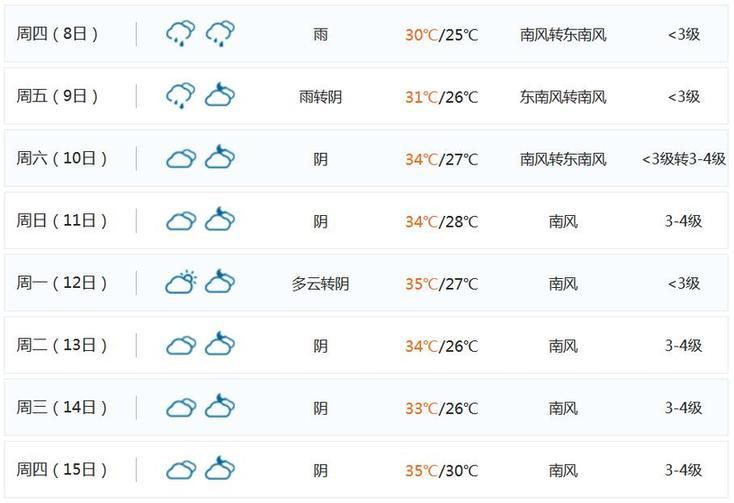Click the night cloud icon for Sunday the 11th
The width and height of the screenshot is (734, 503).
[220, 221]
